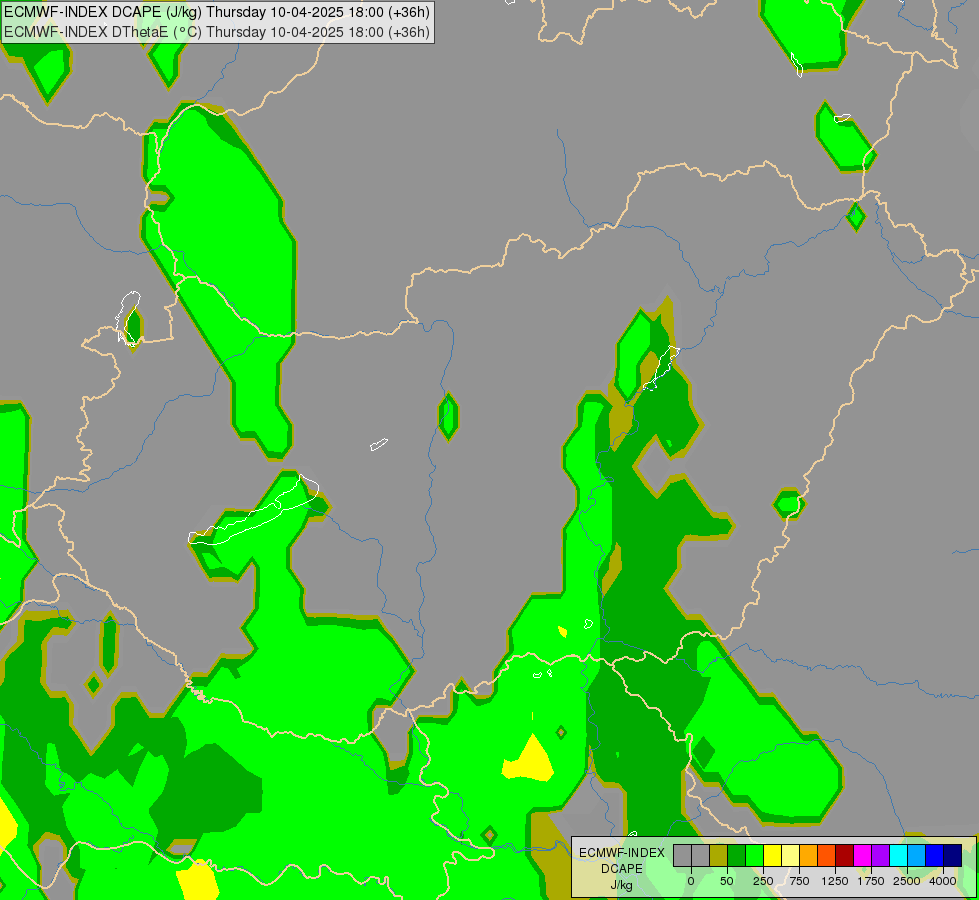Viewport: 979px width, 900px height.
Task: Click the legend value 50
Action: tap(727, 881)
